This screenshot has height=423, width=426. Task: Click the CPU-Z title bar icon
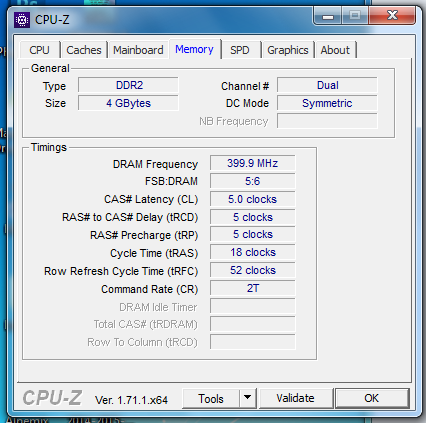tap(22, 20)
